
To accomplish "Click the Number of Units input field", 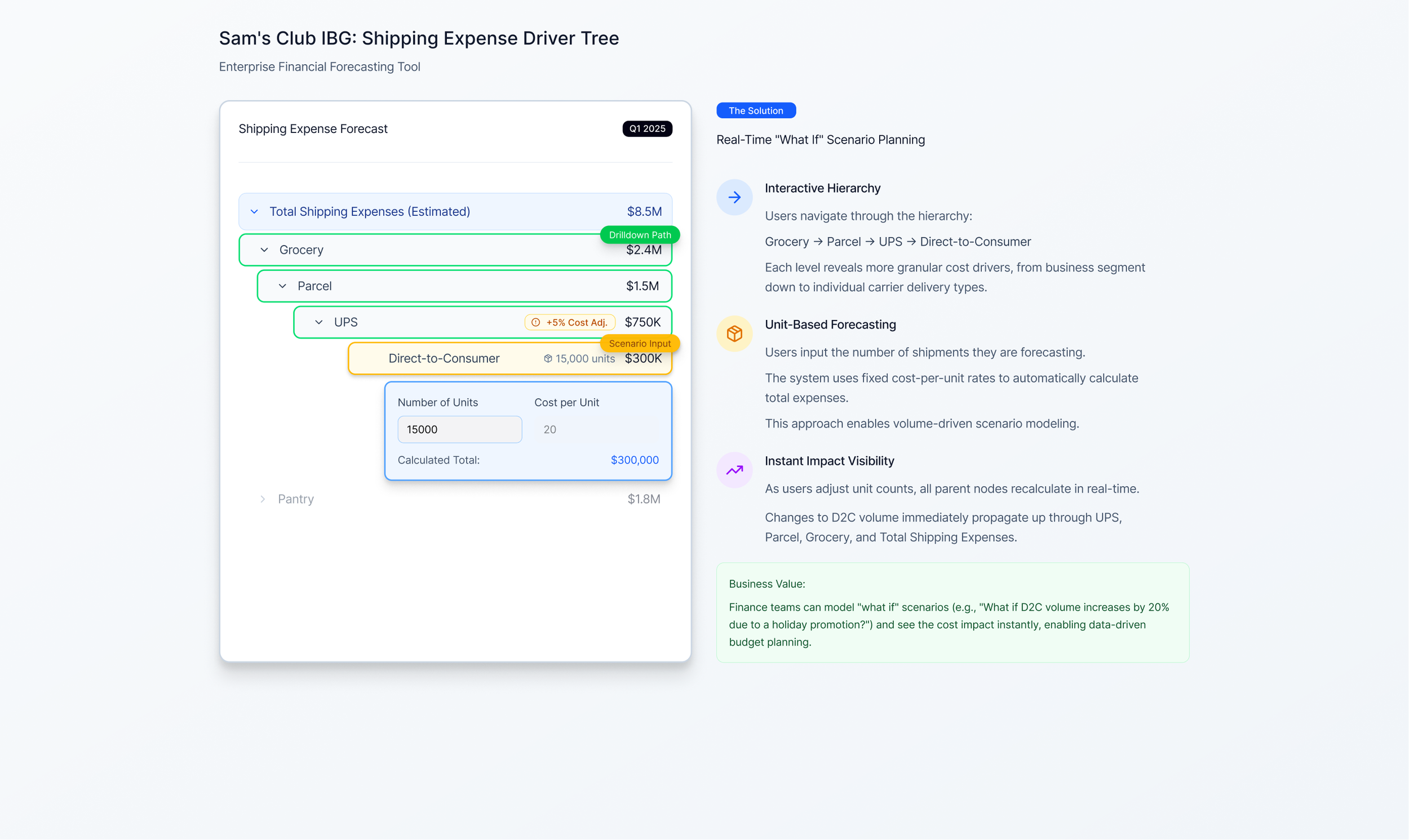I will 459,429.
